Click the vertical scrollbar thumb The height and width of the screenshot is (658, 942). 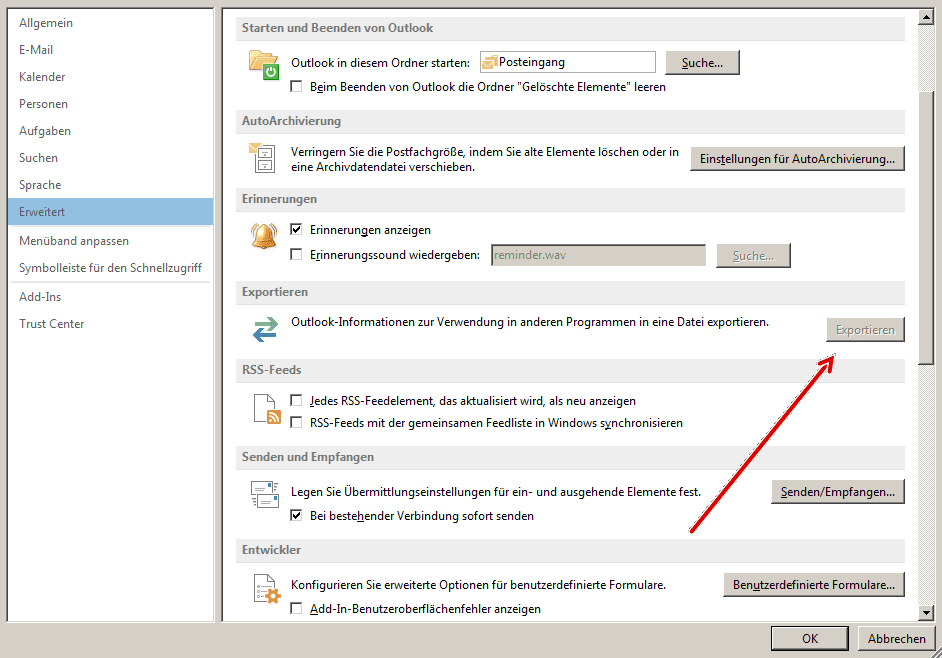pos(926,227)
